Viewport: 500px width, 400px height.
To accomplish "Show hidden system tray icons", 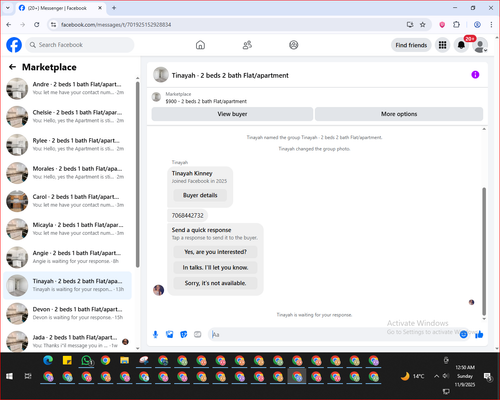I will click(436, 376).
